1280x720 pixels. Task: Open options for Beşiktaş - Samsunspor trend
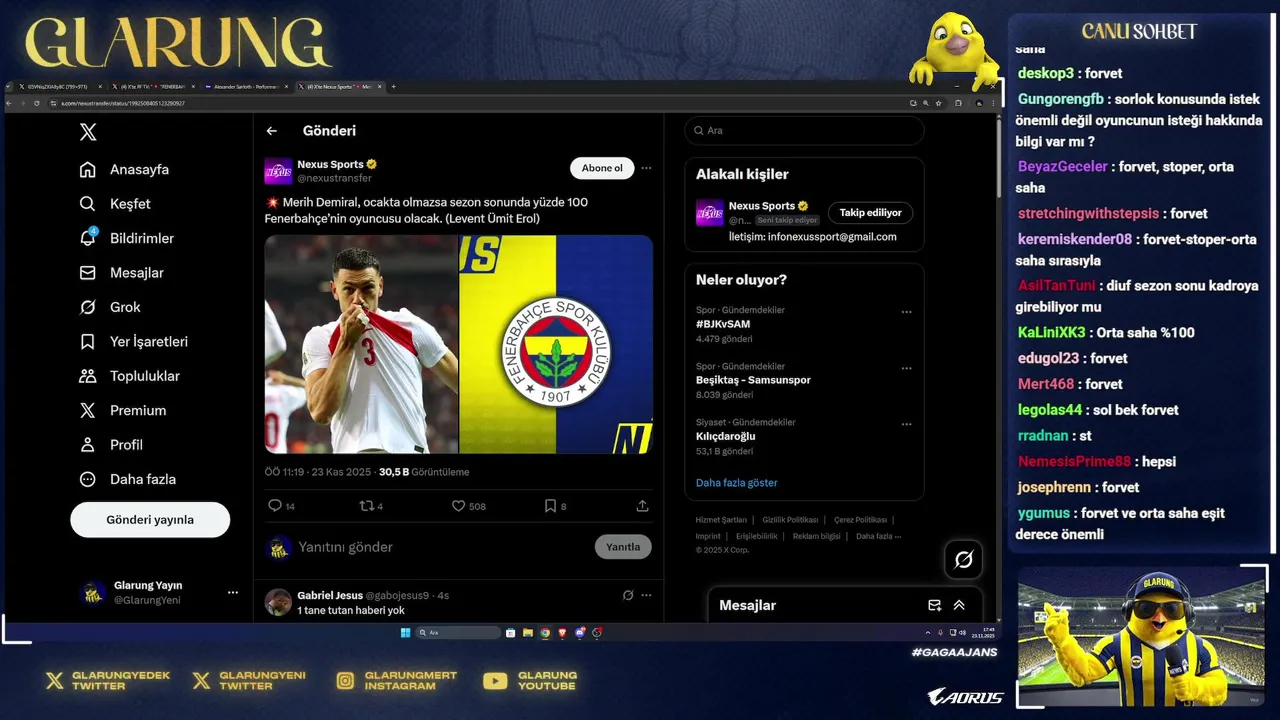coord(906,368)
